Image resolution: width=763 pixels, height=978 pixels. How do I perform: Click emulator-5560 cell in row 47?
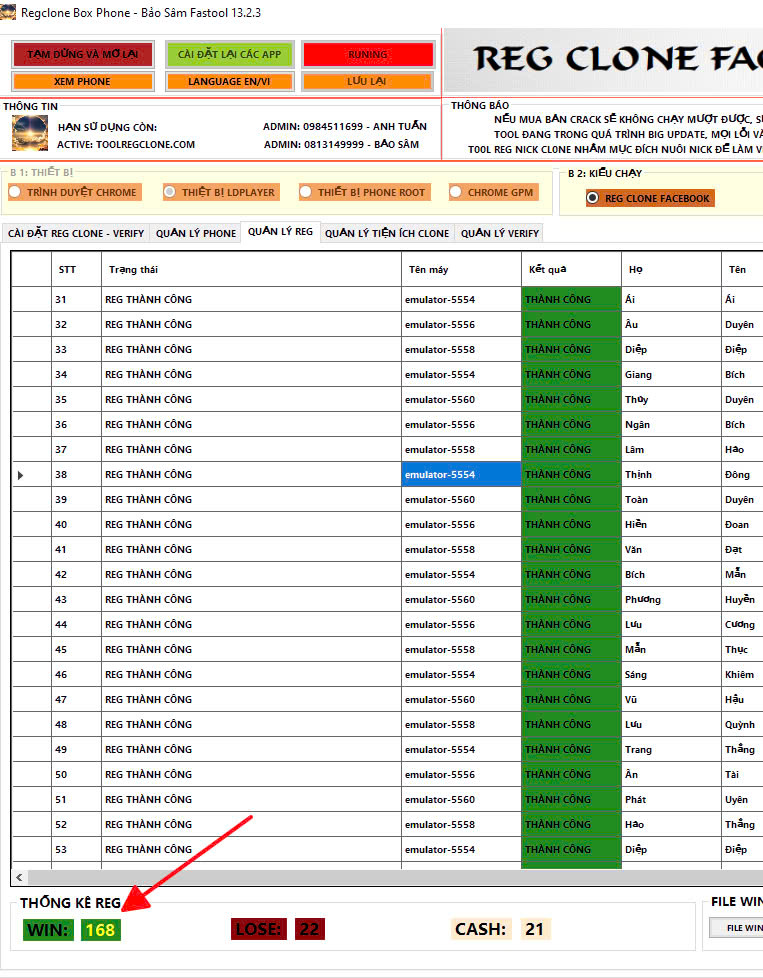tap(461, 699)
